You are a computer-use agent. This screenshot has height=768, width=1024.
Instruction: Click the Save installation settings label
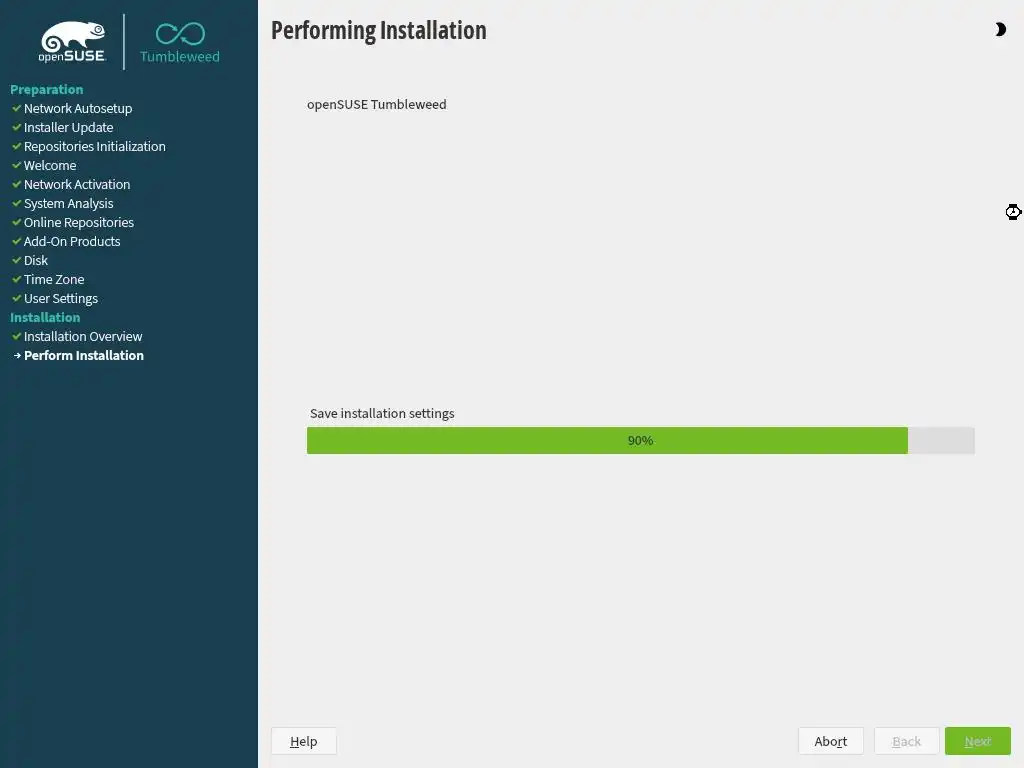(x=382, y=413)
